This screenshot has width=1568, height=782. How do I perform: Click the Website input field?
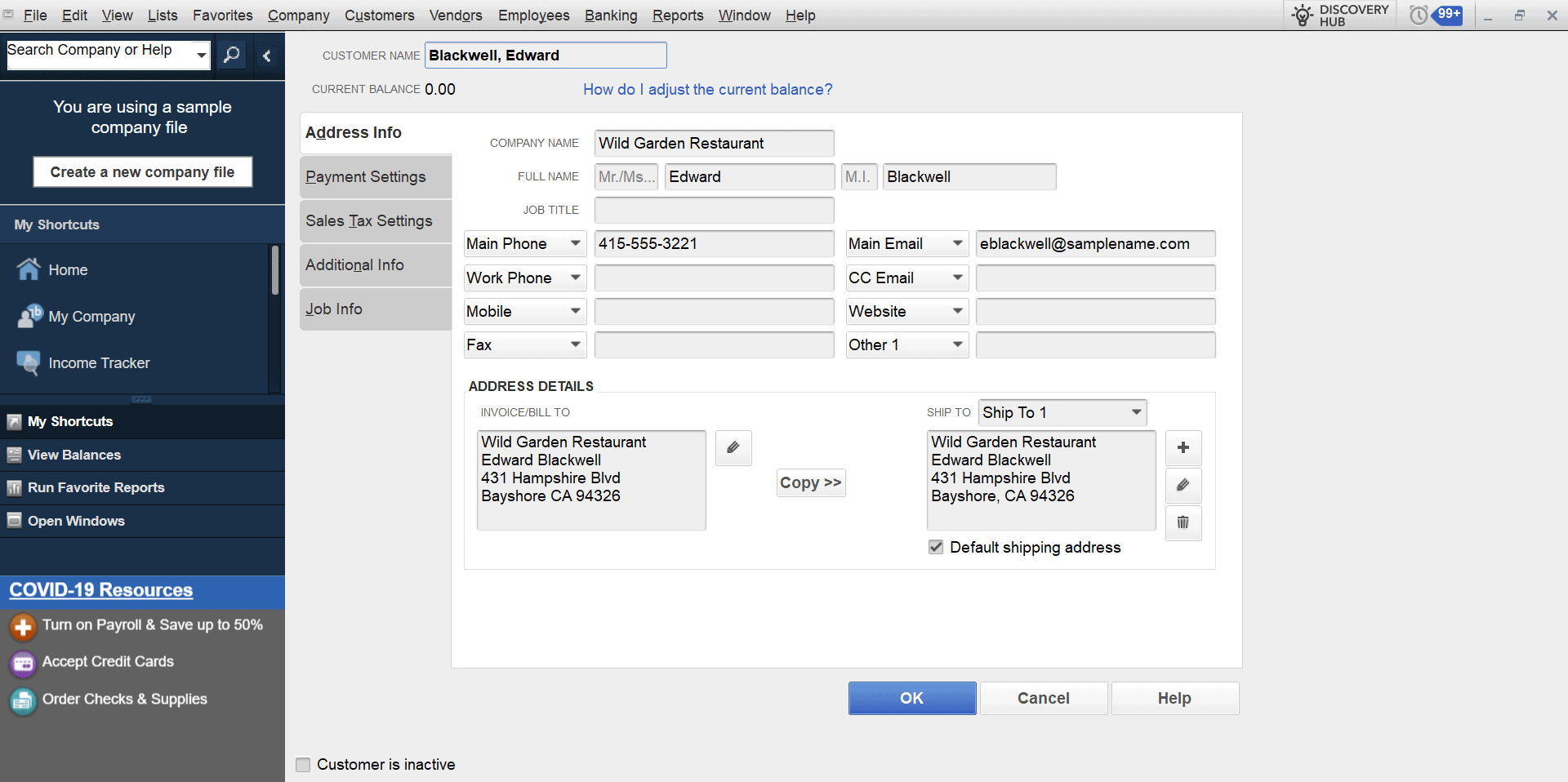(1096, 311)
